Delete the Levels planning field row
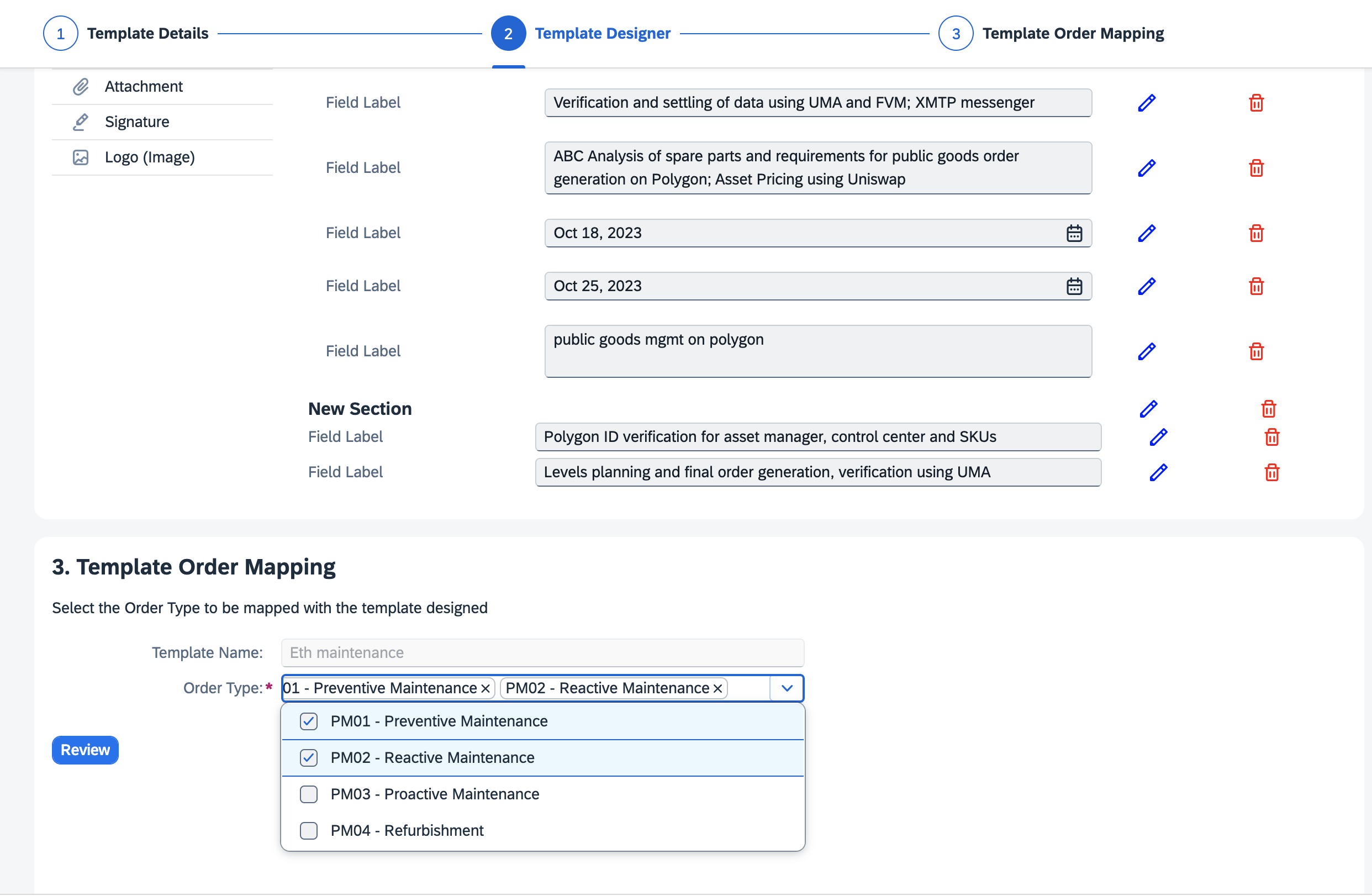1372x896 pixels. [x=1271, y=472]
